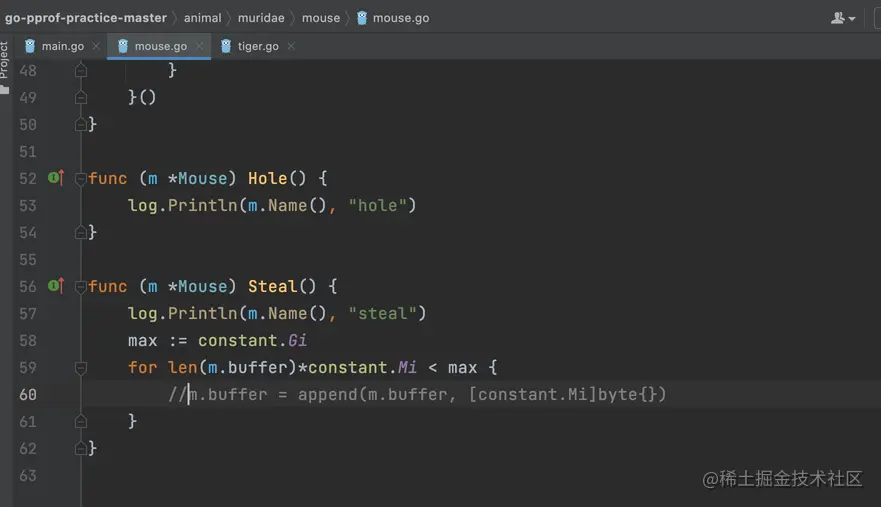Screen dimensions: 881x507
Task: Click the 'for' keyword on line 59
Action: point(142,367)
